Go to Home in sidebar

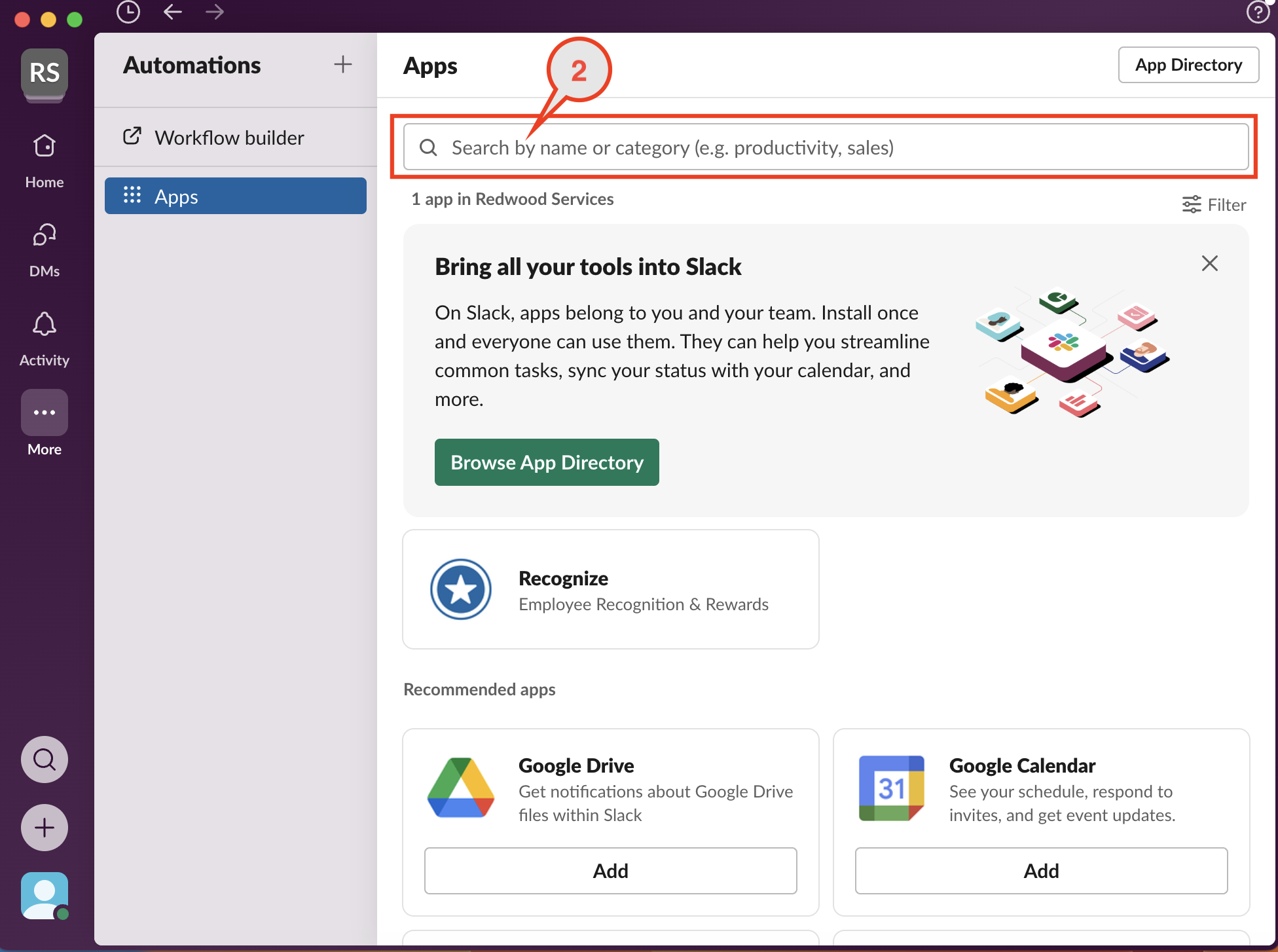click(x=45, y=160)
